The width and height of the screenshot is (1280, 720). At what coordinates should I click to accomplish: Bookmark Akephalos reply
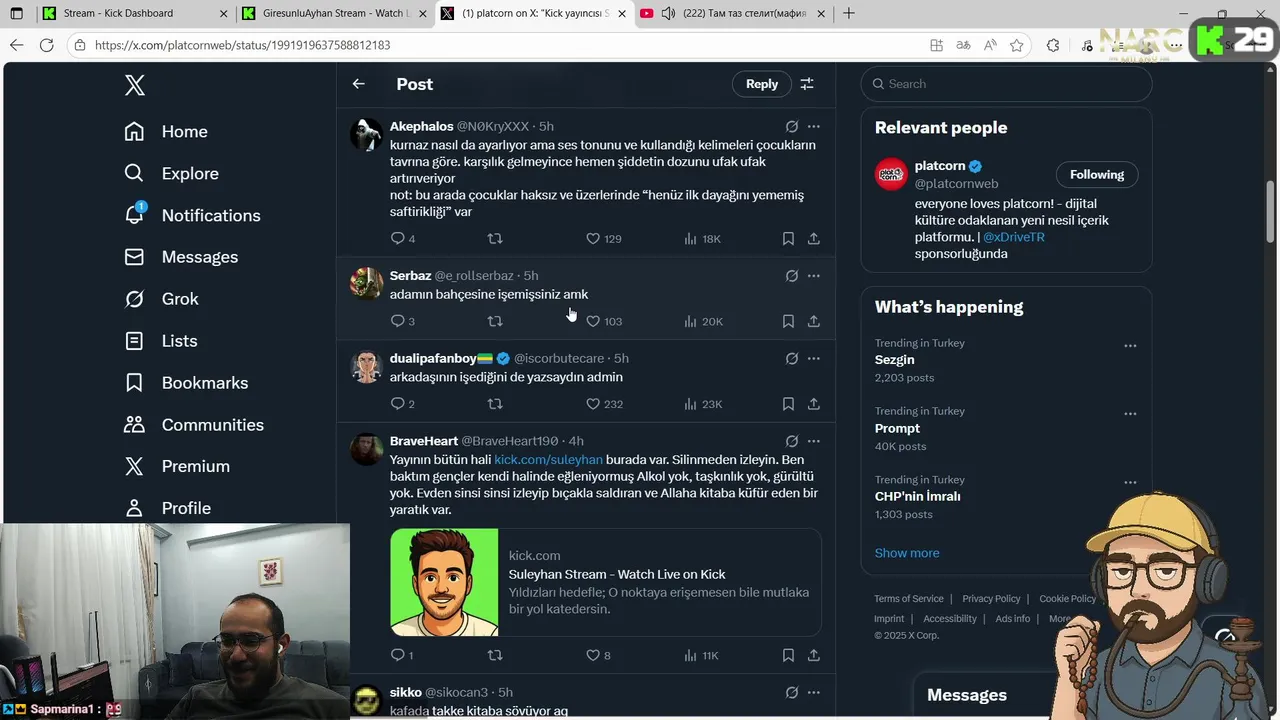[788, 239]
